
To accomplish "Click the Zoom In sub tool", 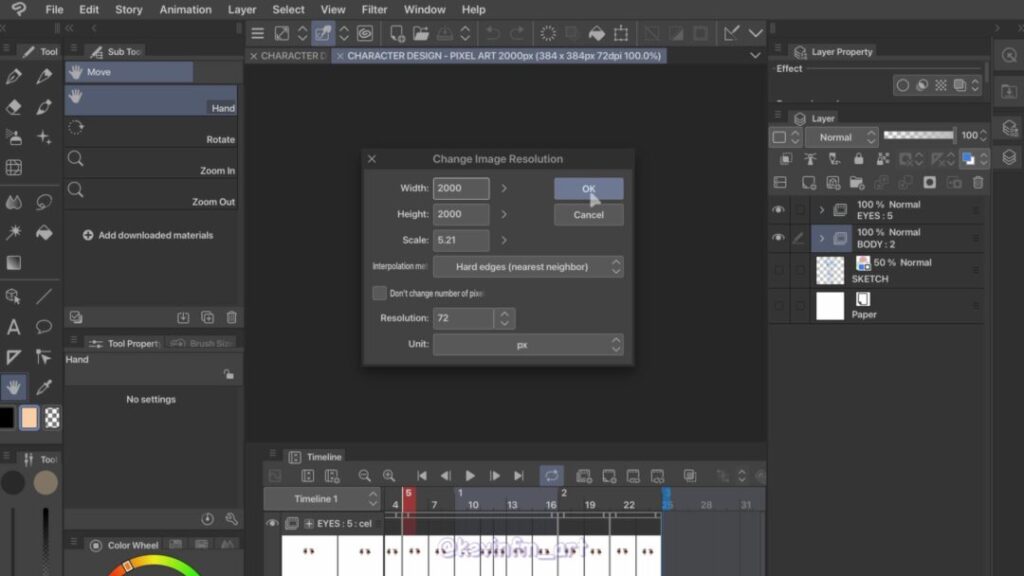I will (x=151, y=163).
